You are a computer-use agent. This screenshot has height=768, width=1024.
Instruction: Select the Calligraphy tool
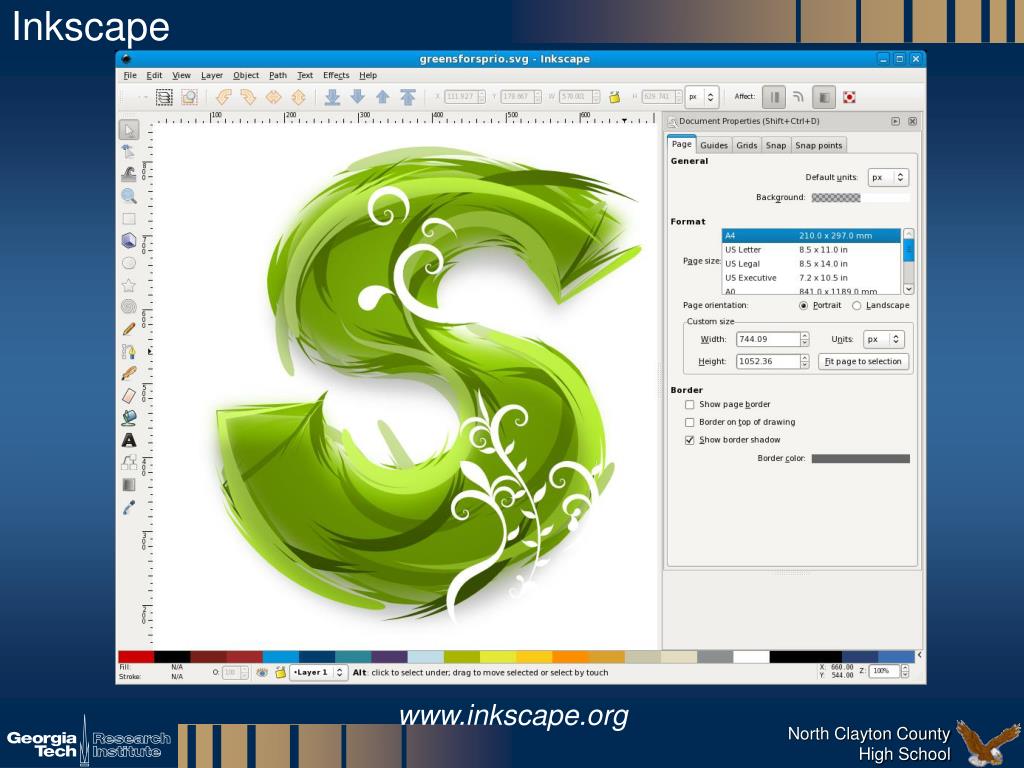129,374
